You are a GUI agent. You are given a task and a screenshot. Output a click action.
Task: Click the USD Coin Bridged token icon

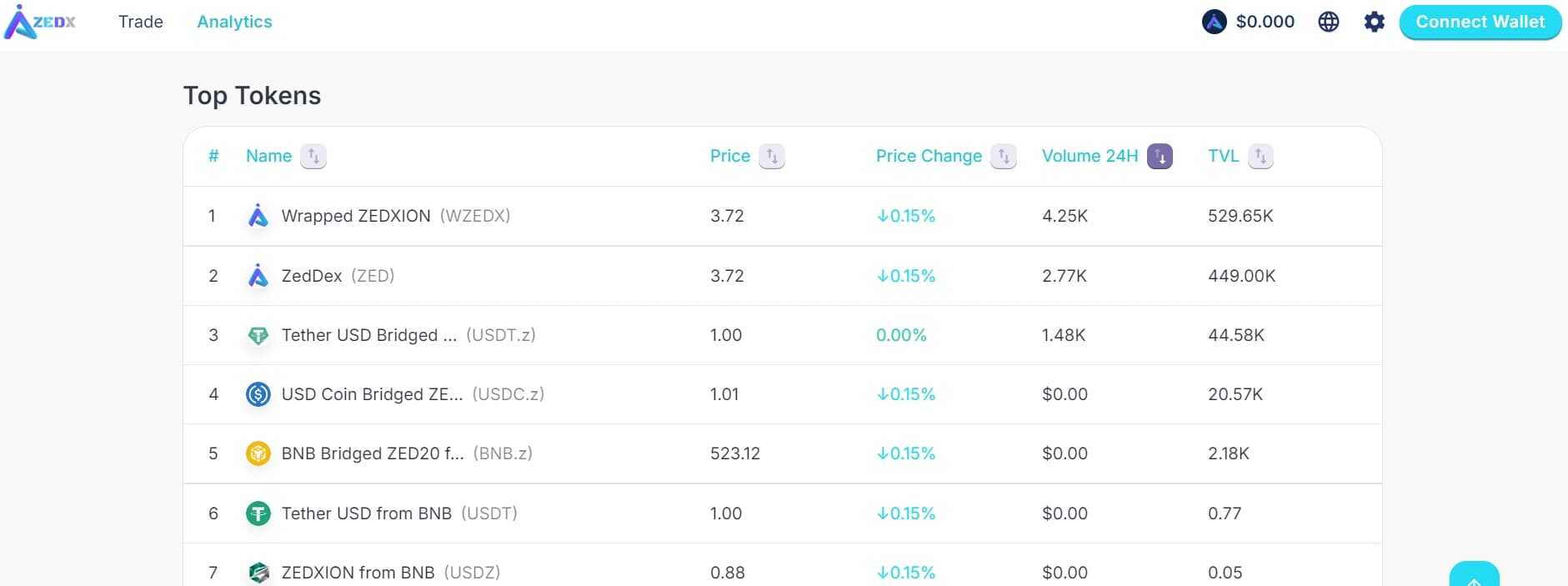[x=258, y=393]
